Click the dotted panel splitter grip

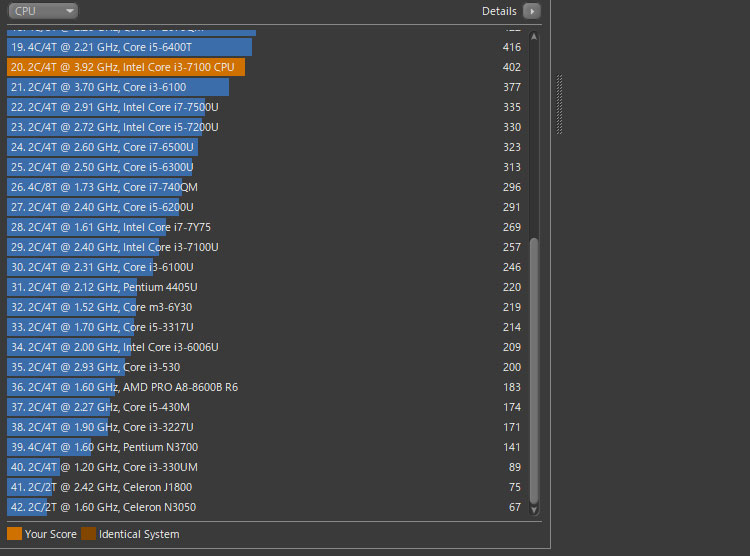click(x=560, y=104)
